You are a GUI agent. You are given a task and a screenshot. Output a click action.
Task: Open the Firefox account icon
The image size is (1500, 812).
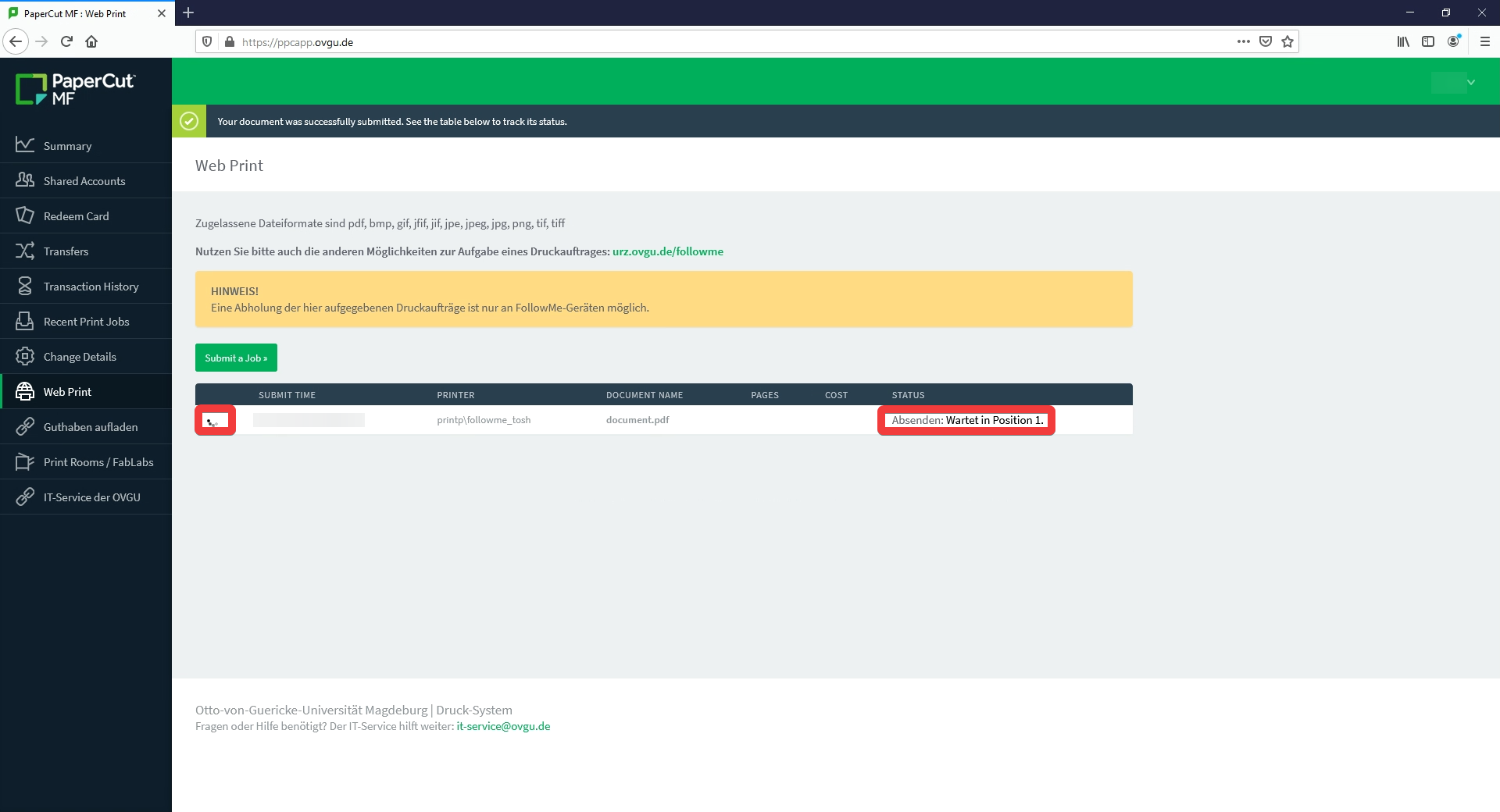pos(1453,41)
